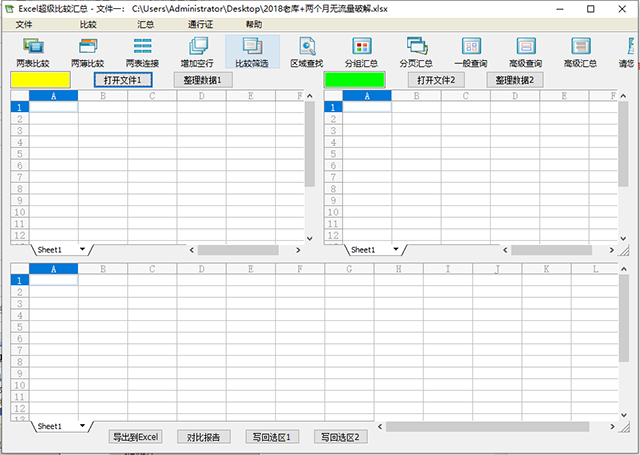Screen dimensions: 640x455
Task: Select column A header in left grid
Action: coord(53,96)
